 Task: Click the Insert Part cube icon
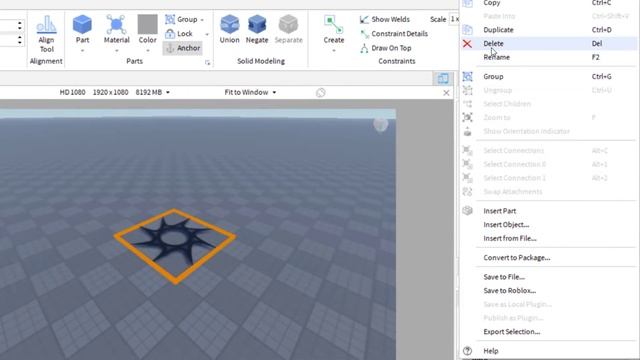[x=467, y=211]
